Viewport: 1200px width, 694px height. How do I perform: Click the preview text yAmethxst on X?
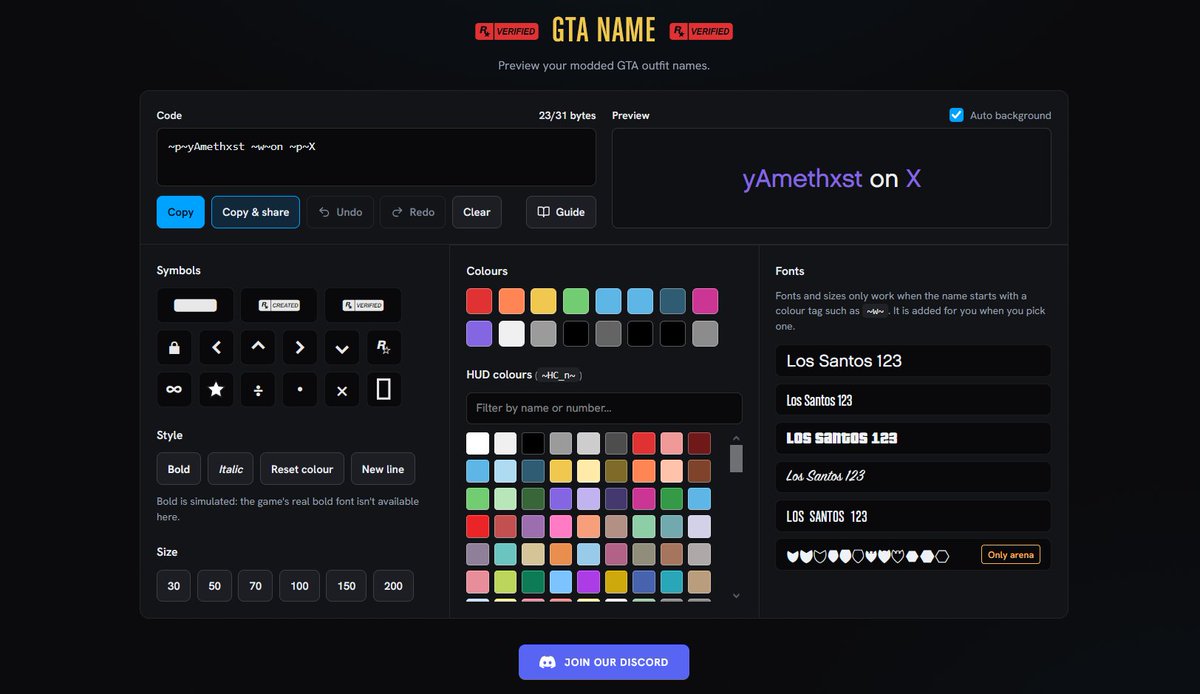tap(832, 179)
